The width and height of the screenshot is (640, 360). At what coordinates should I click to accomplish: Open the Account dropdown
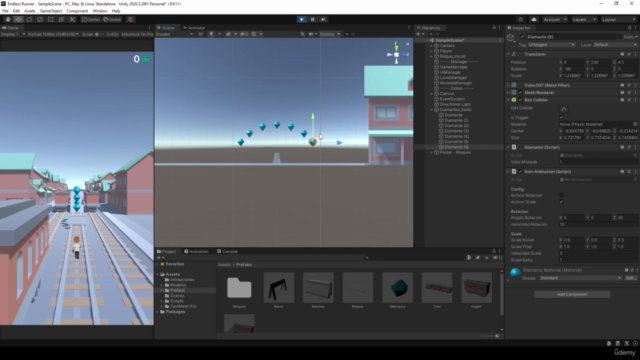[554, 19]
